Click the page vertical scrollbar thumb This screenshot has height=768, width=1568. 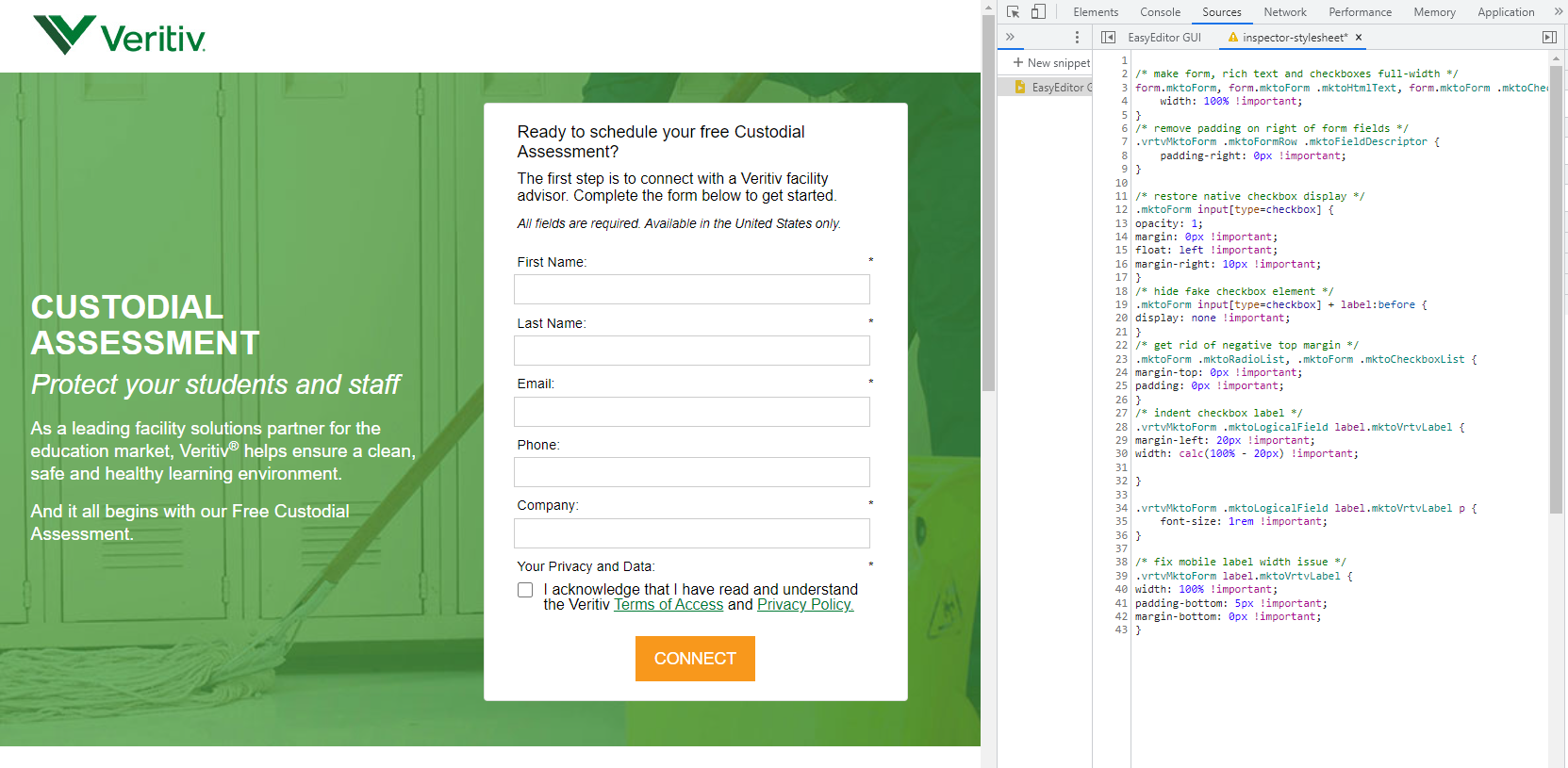(988, 203)
